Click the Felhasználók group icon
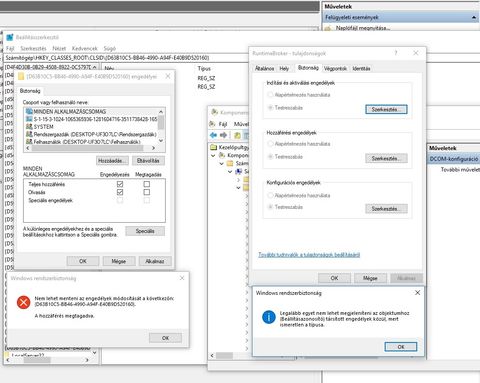Image resolution: width=480 pixels, height=383 pixels. coord(29,142)
